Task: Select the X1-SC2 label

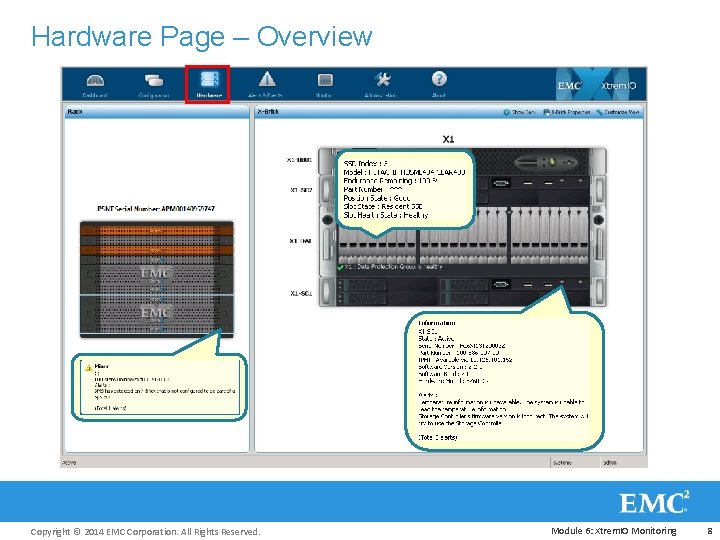Action: pos(301,190)
